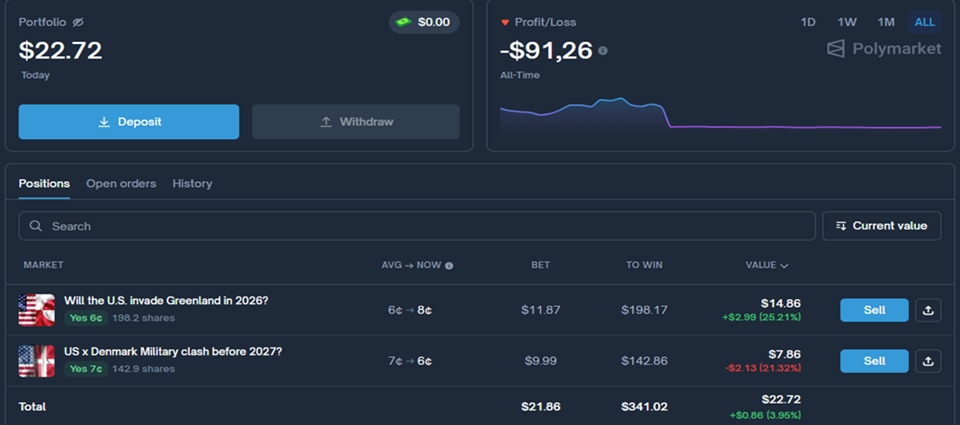Viewport: 960px width, 425px height.
Task: Click info icon next to AVG → NOW
Action: (449, 266)
